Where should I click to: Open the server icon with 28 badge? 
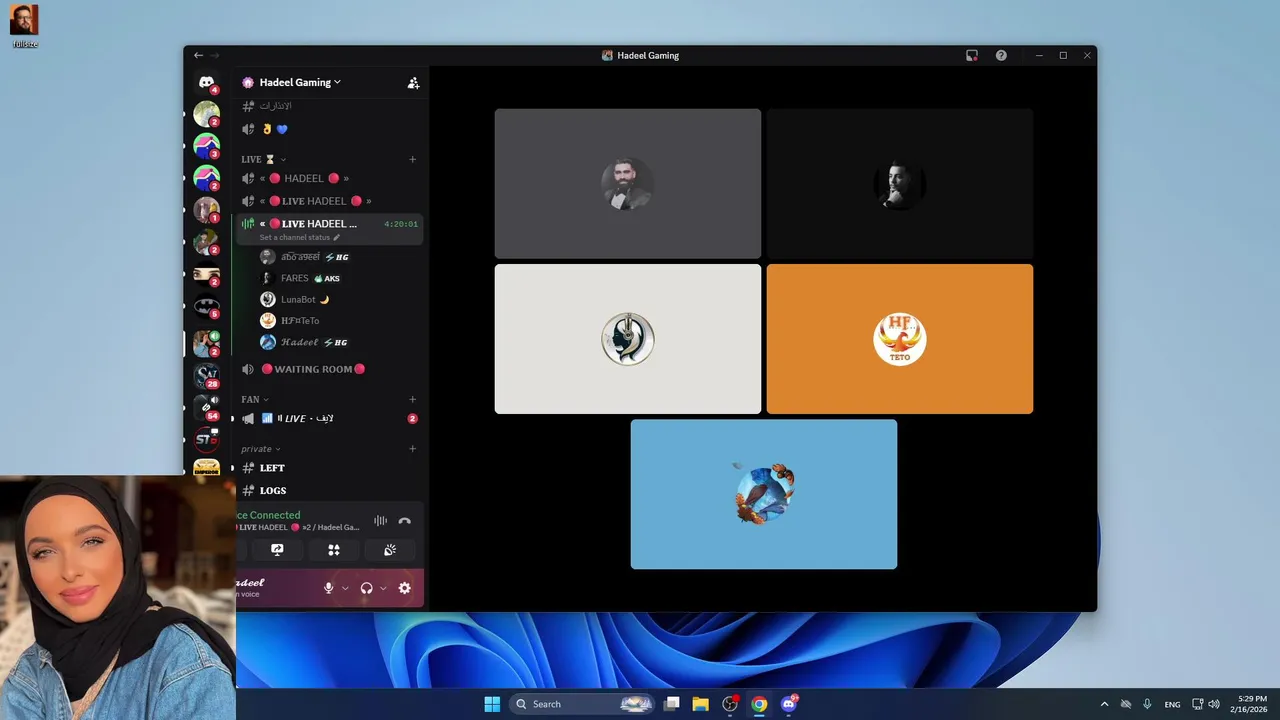click(x=206, y=375)
